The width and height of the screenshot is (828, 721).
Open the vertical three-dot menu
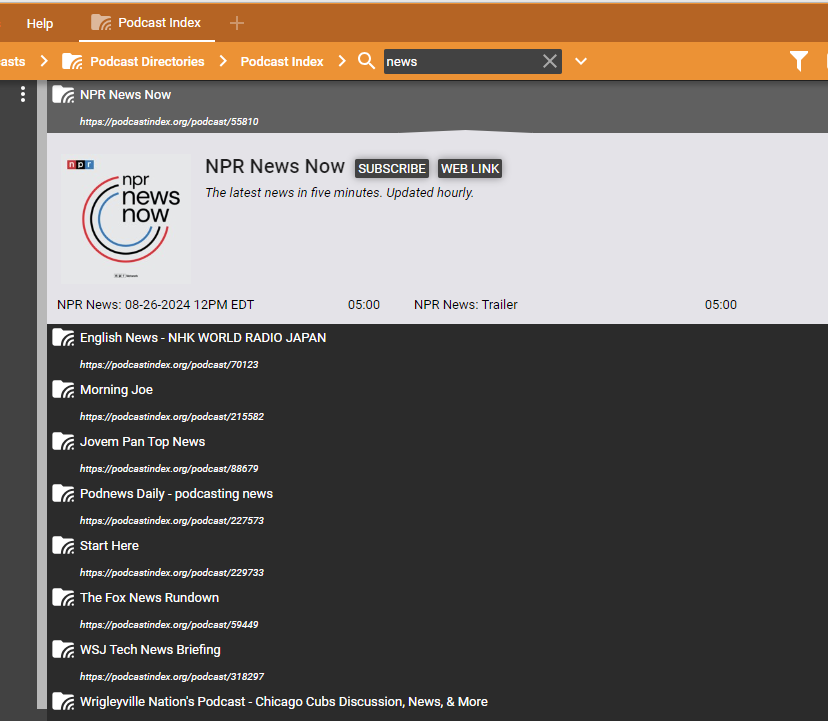[x=23, y=94]
